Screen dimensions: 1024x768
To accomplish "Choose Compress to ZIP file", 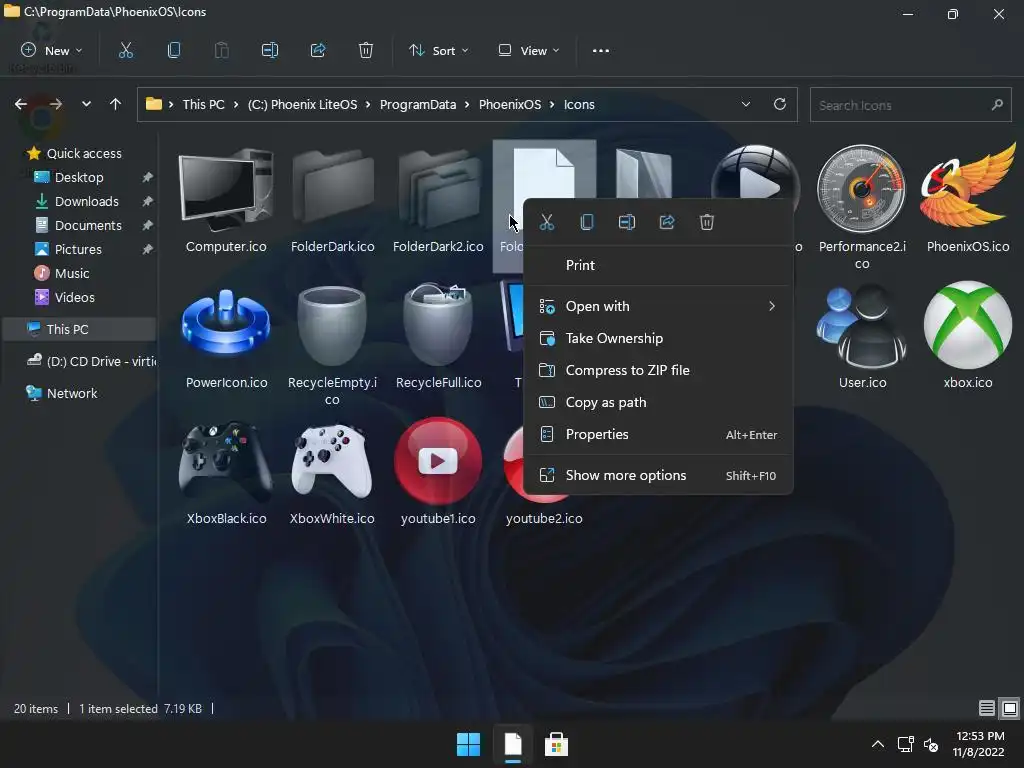I will click(x=658, y=370).
